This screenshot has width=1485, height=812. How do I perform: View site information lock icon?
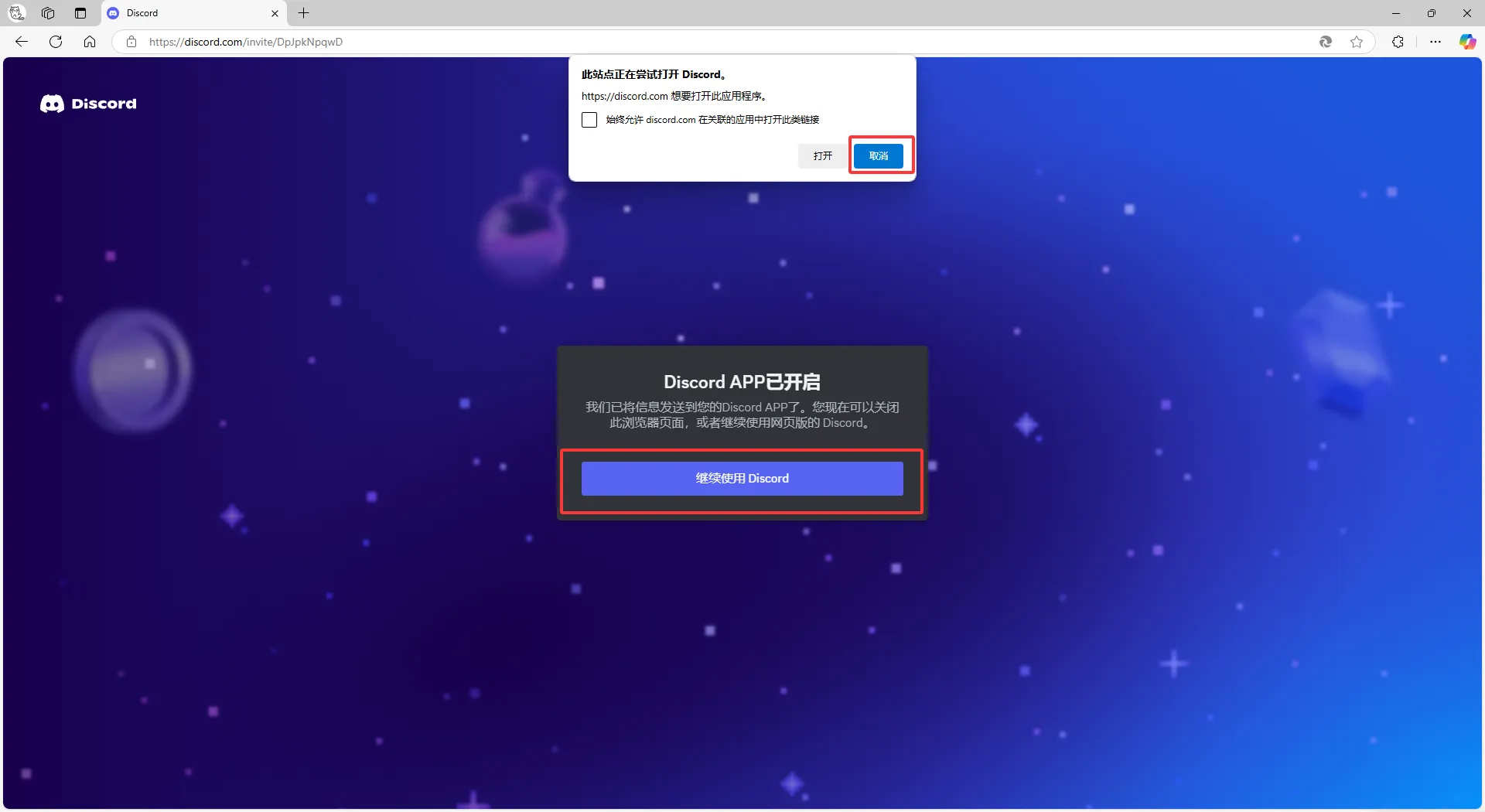coord(131,42)
